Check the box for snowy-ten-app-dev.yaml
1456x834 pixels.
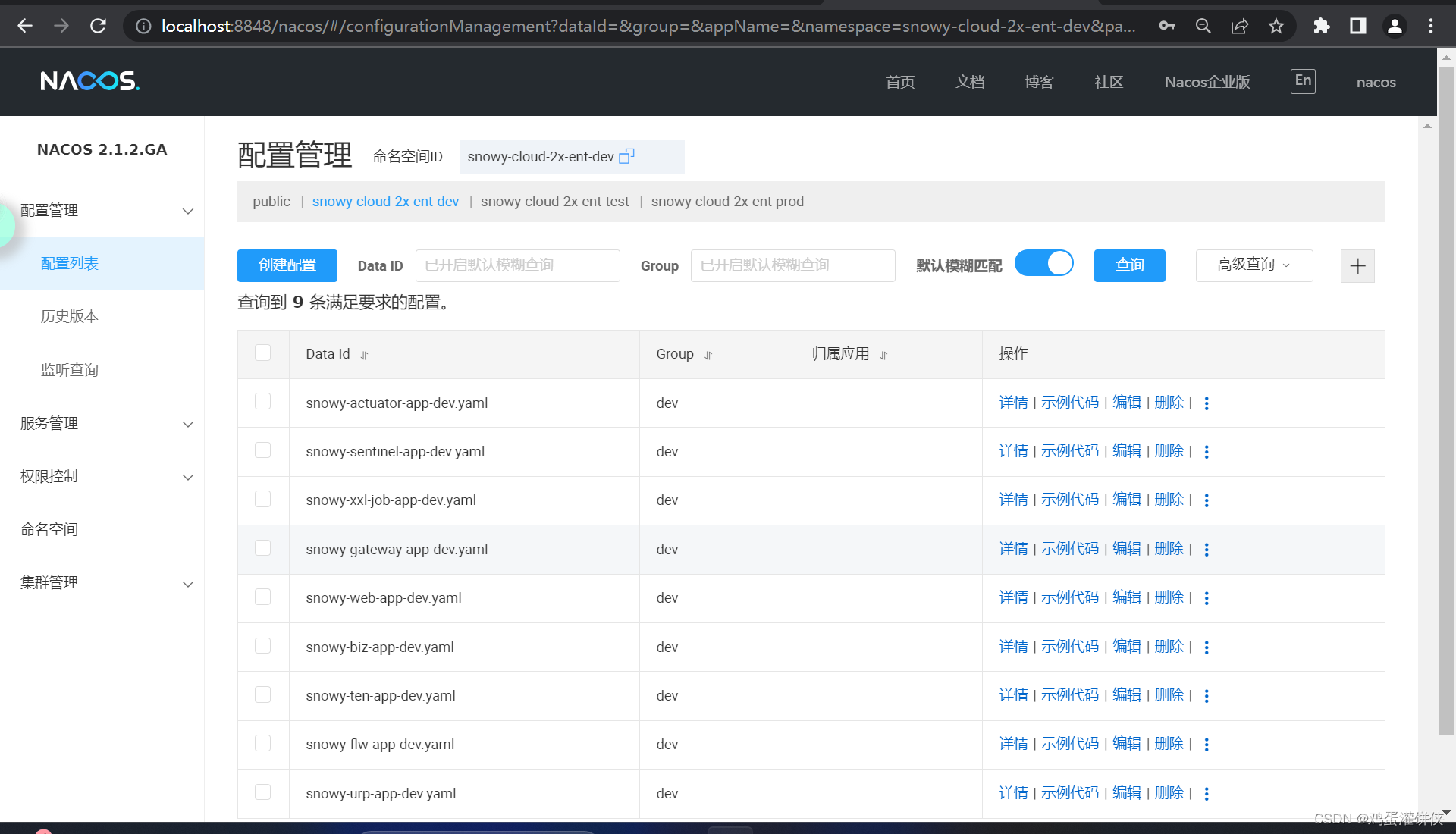coord(263,694)
